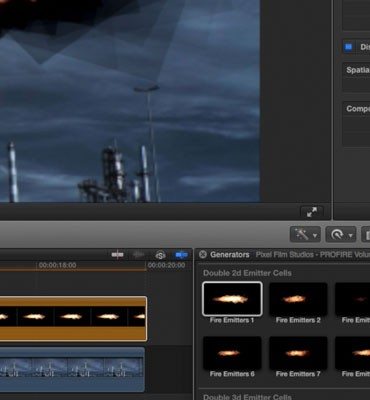Close the Generators browser
The width and height of the screenshot is (370, 400).
(202, 255)
